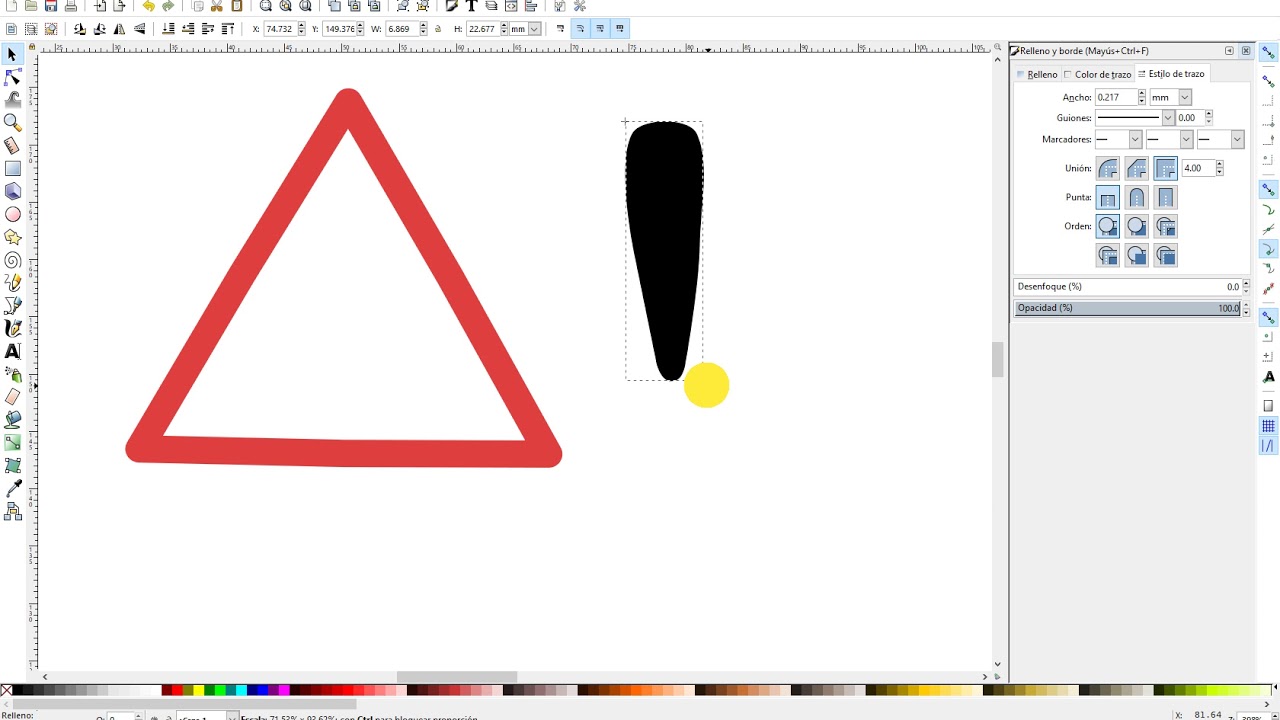Viewport: 1280px width, 720px height.
Task: Increase the miter limit 4.00 value
Action: pyautogui.click(x=1219, y=164)
